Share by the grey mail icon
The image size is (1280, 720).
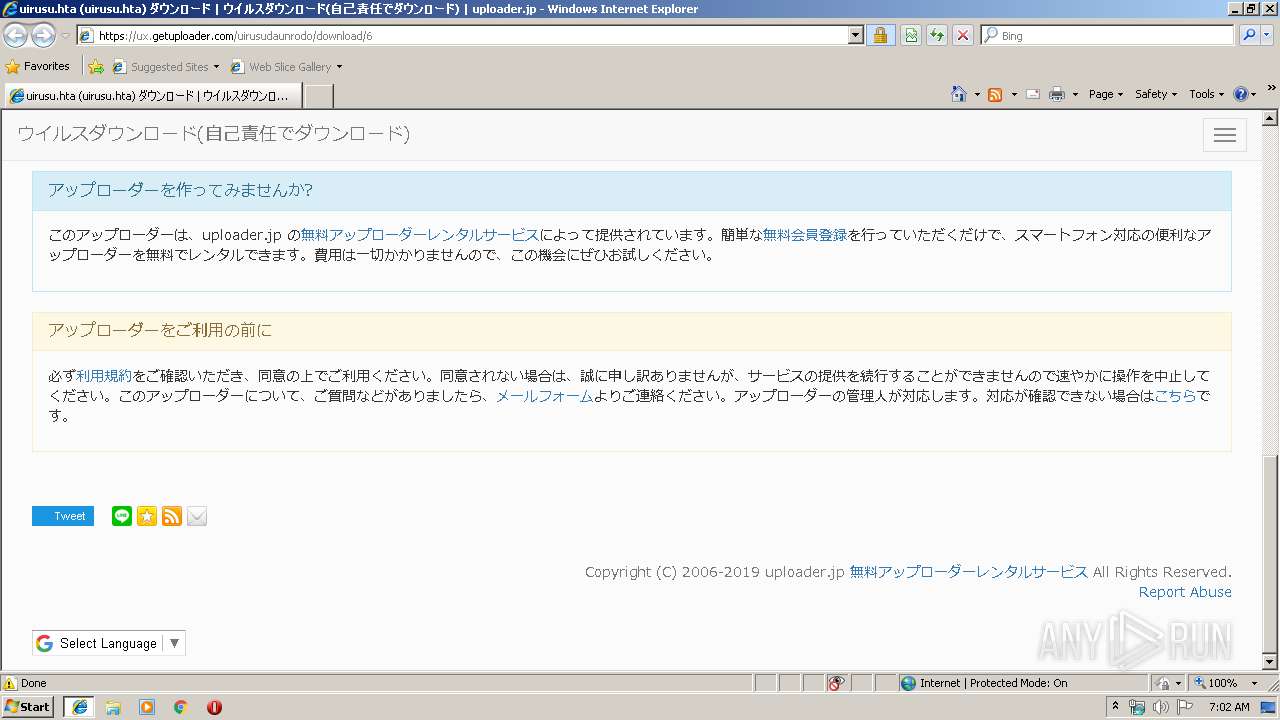[x=197, y=516]
